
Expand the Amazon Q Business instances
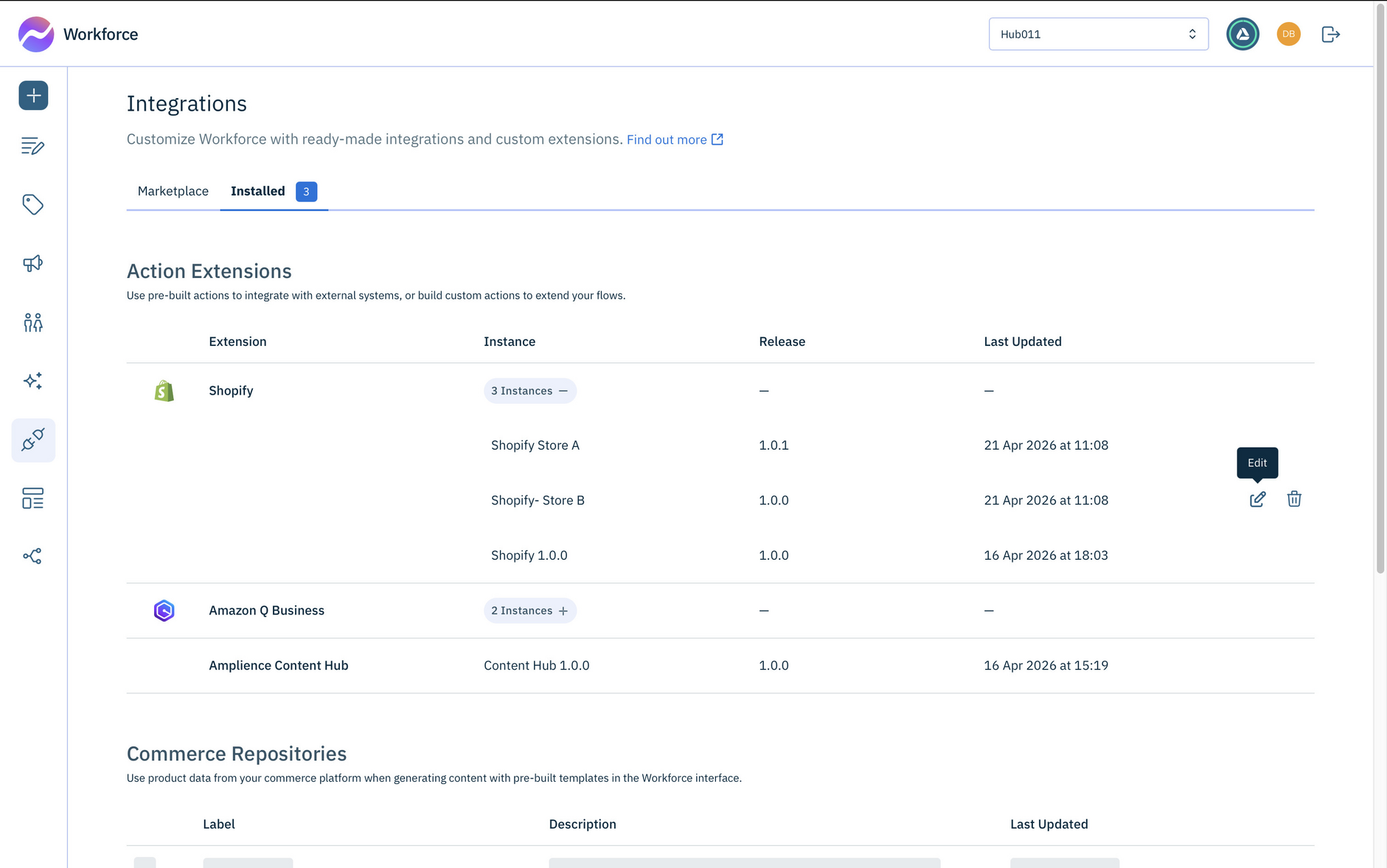(530, 610)
